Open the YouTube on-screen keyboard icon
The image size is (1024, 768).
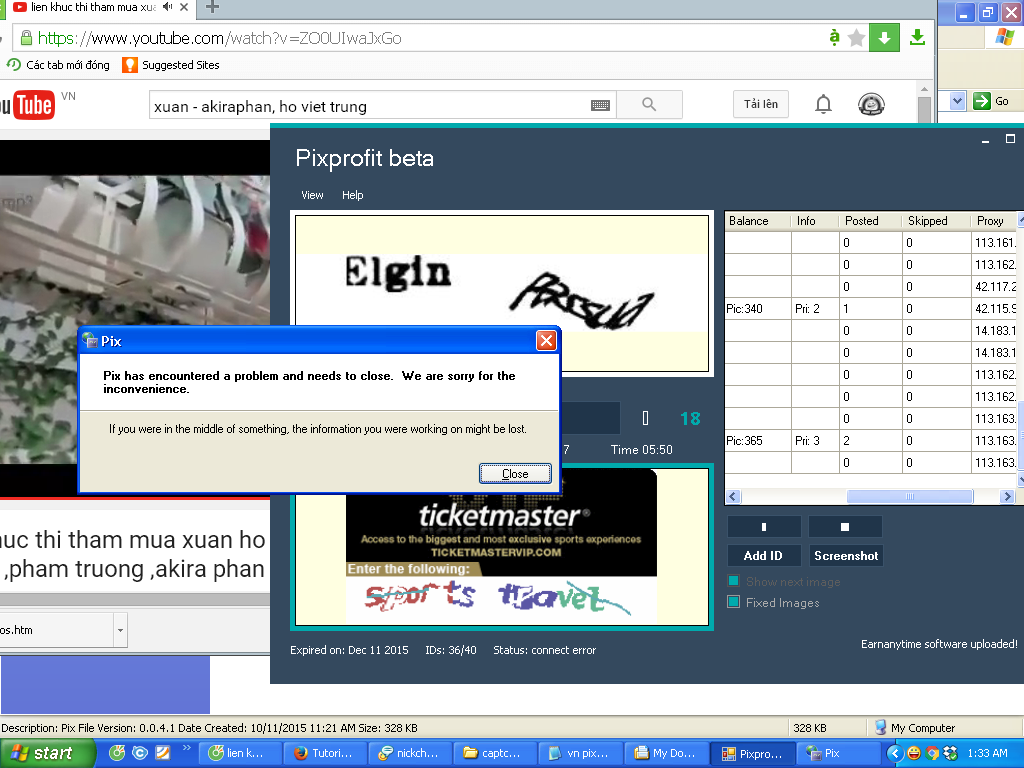[x=600, y=105]
